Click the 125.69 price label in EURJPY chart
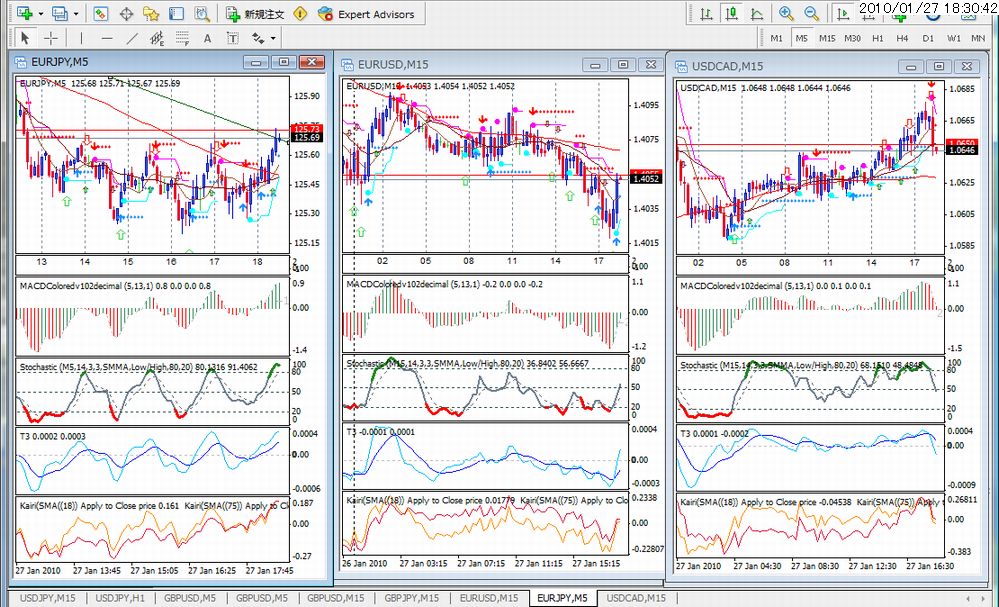The height and width of the screenshot is (607, 999). coord(307,138)
